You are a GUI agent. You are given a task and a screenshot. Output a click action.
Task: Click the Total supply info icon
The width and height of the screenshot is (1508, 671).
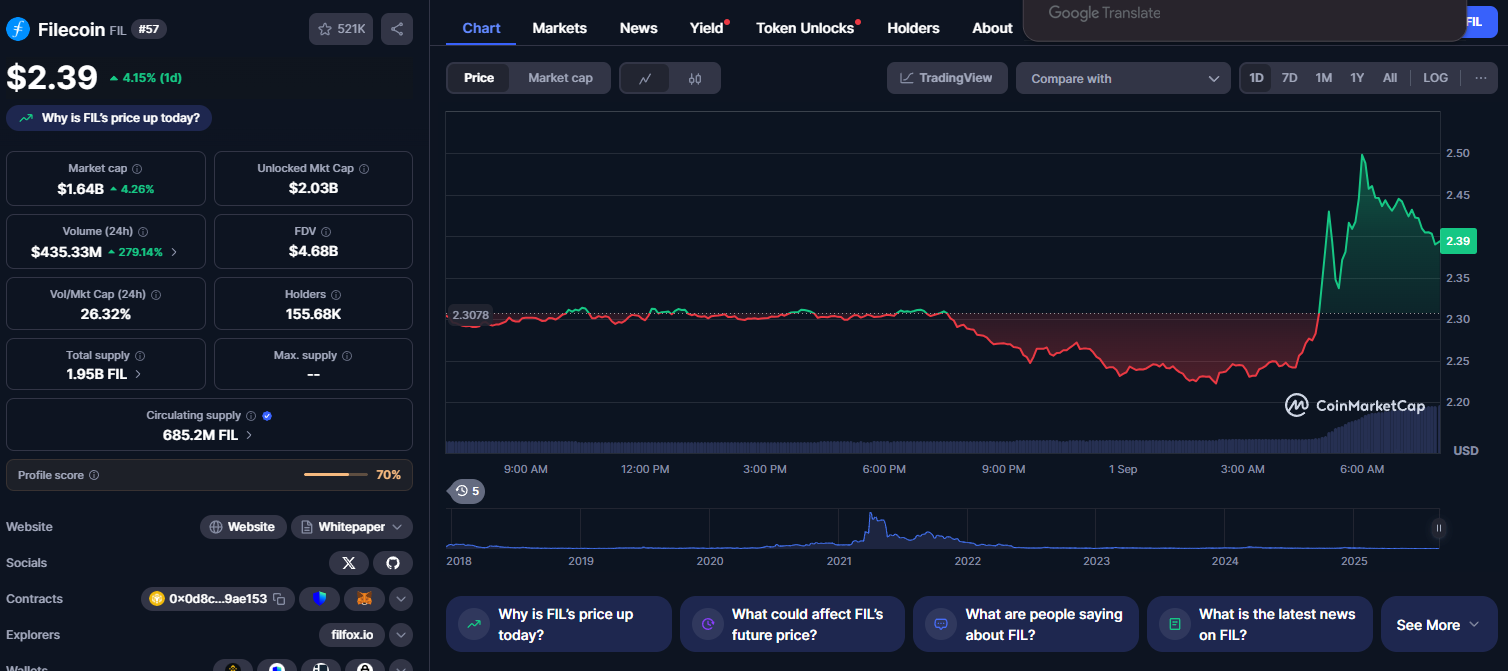(140, 356)
